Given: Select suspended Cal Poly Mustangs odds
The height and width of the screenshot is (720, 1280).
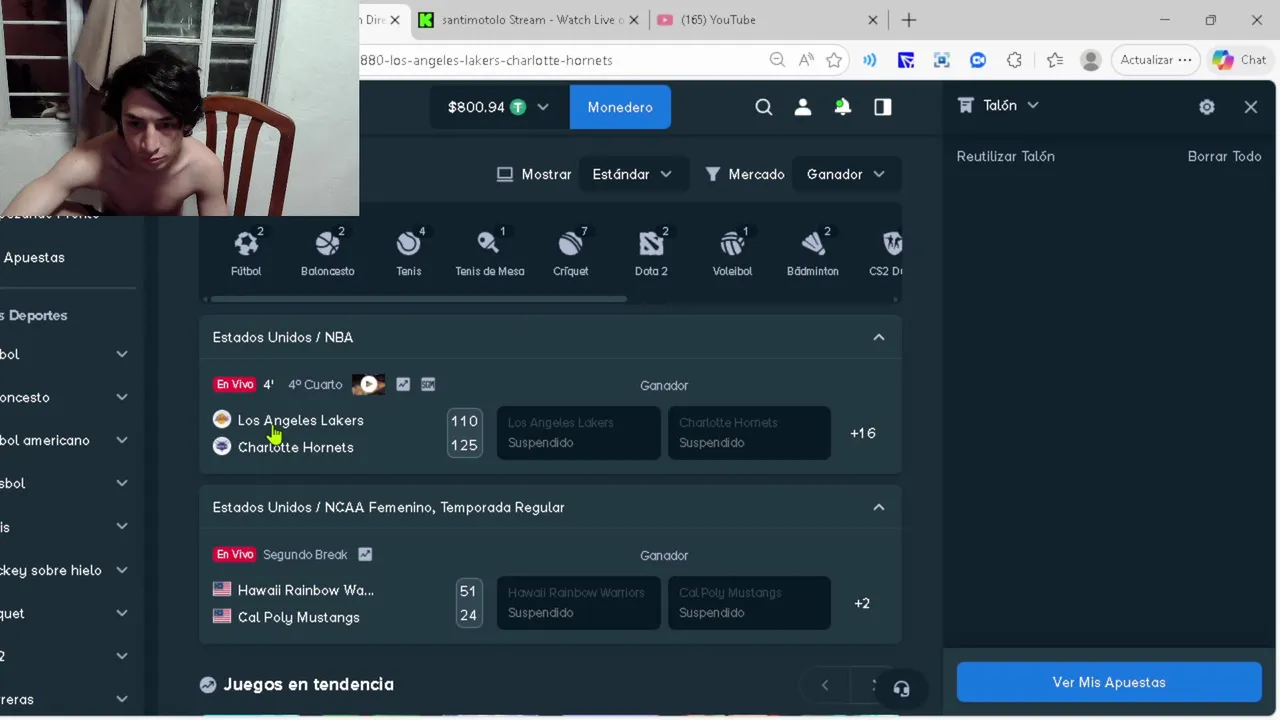Looking at the screenshot, I should point(749,602).
